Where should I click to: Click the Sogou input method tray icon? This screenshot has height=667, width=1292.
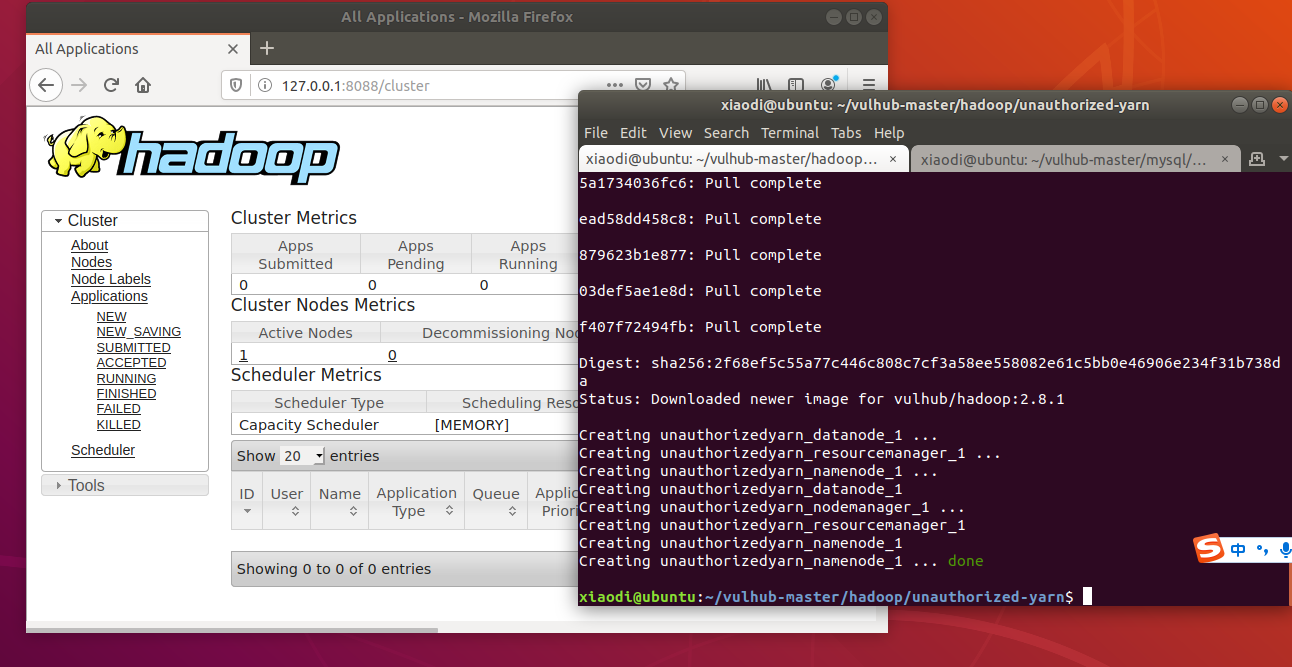1209,548
